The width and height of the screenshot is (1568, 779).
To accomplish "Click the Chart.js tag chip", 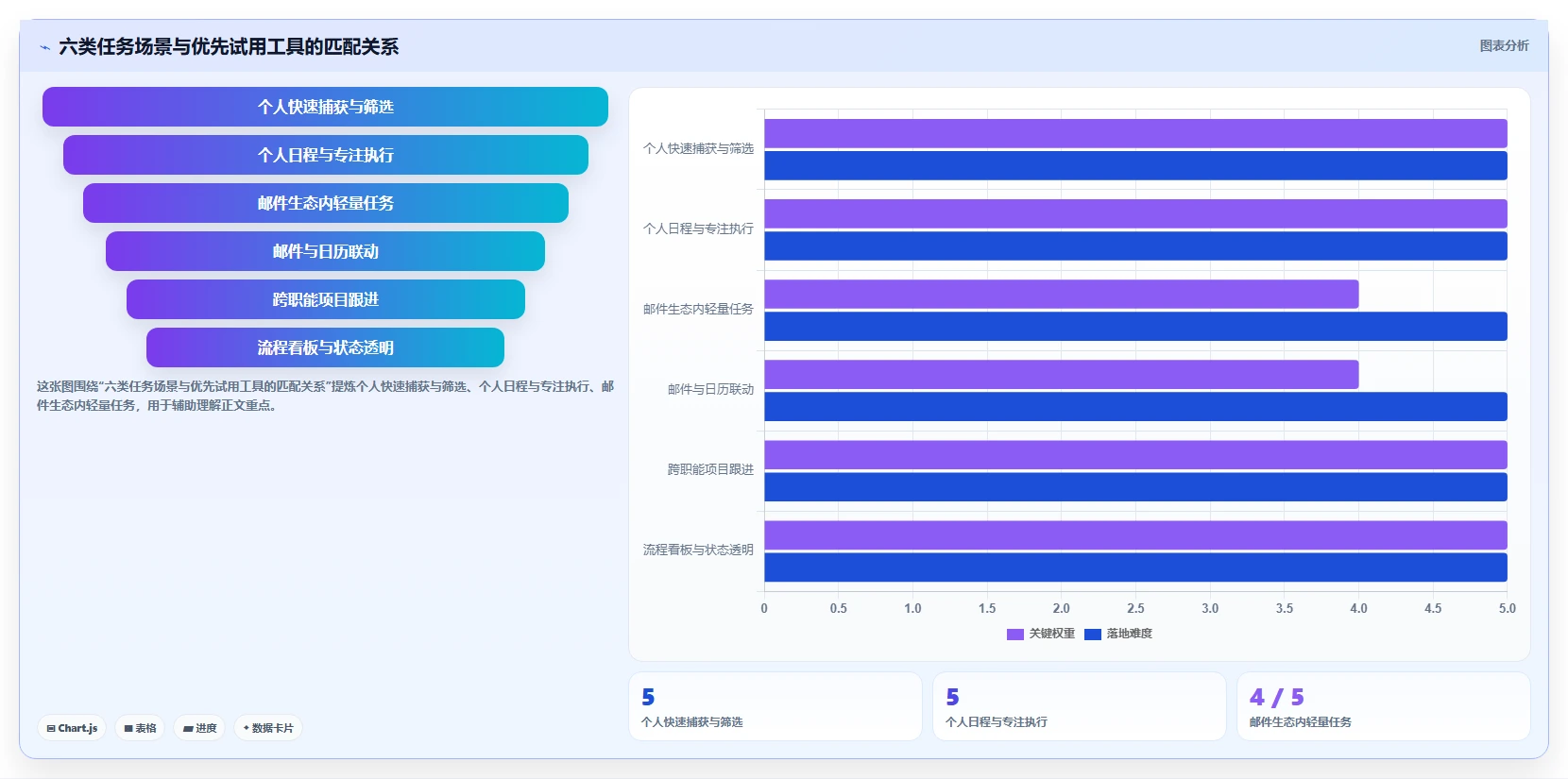I will [72, 728].
